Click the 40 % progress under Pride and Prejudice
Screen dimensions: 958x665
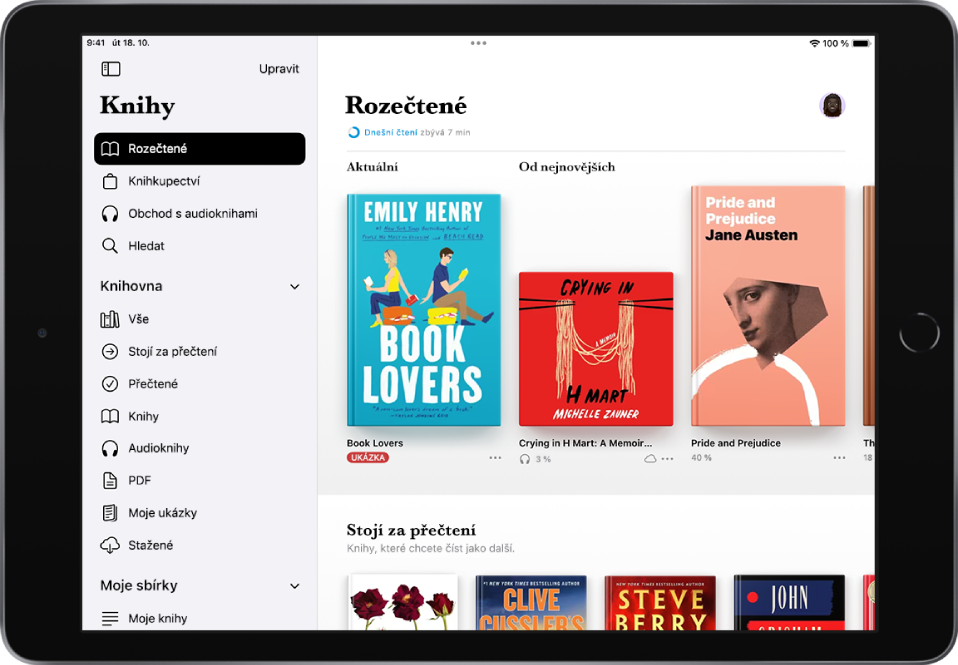pos(701,458)
